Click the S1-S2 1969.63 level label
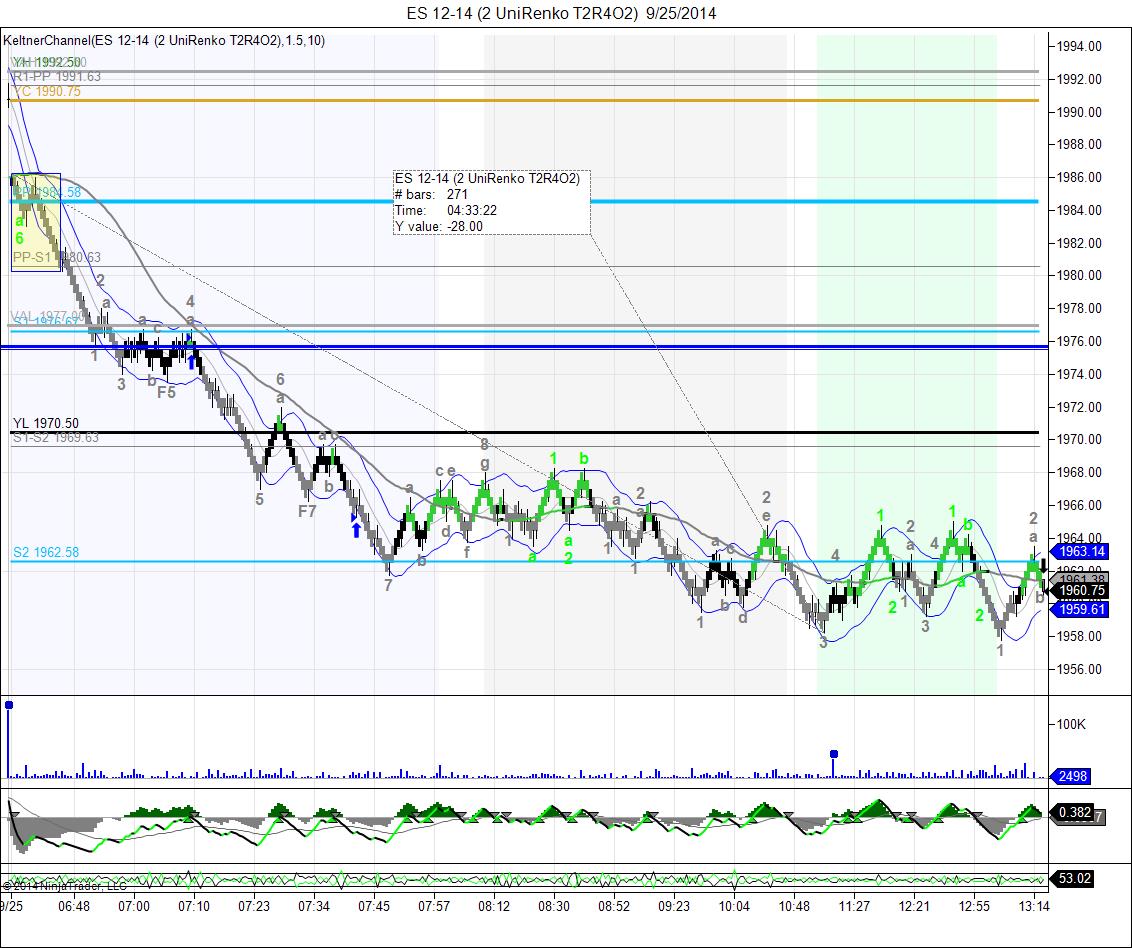The image size is (1132, 948). tap(56, 438)
